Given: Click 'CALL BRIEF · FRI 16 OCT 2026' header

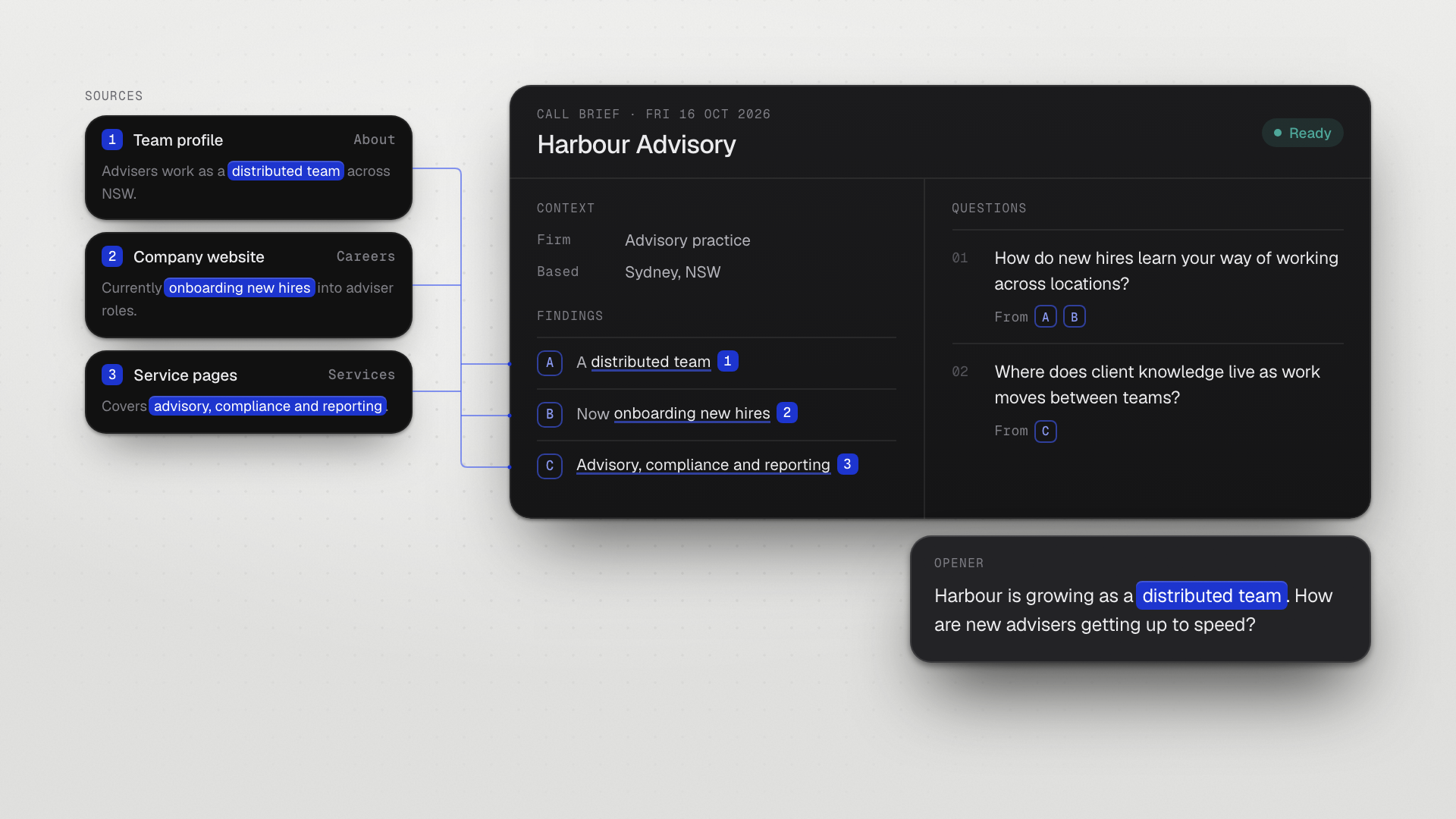Looking at the screenshot, I should pos(654,114).
